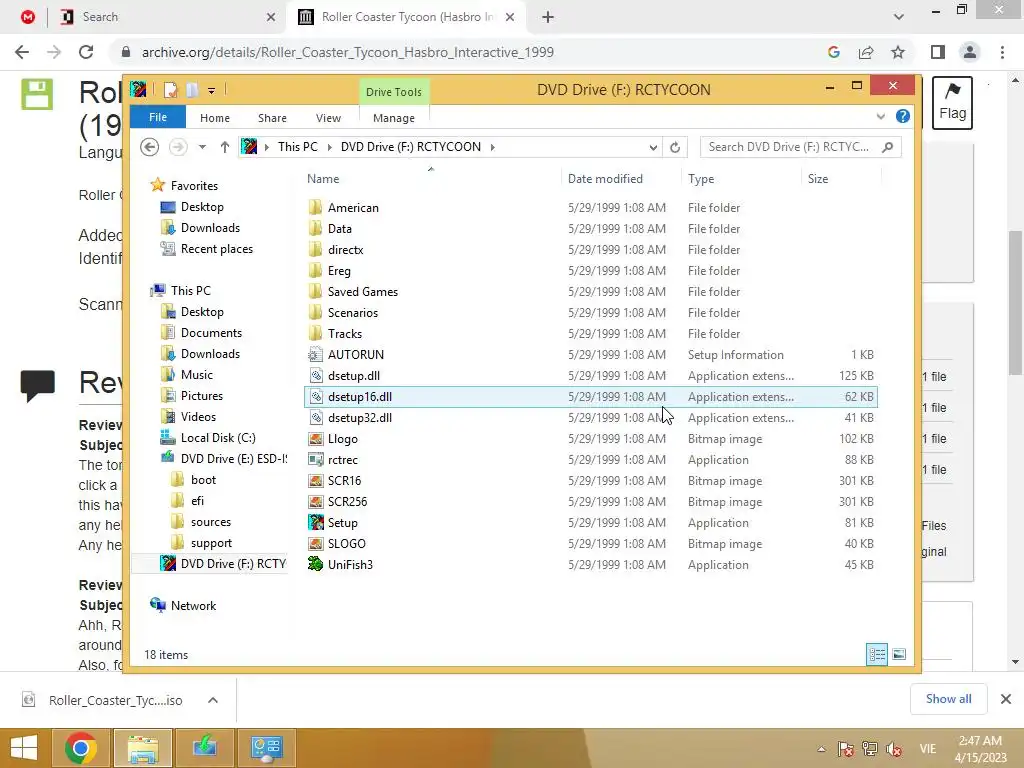The image size is (1024, 768).
Task: Click the Chrome URL address bar
Action: tap(470, 52)
